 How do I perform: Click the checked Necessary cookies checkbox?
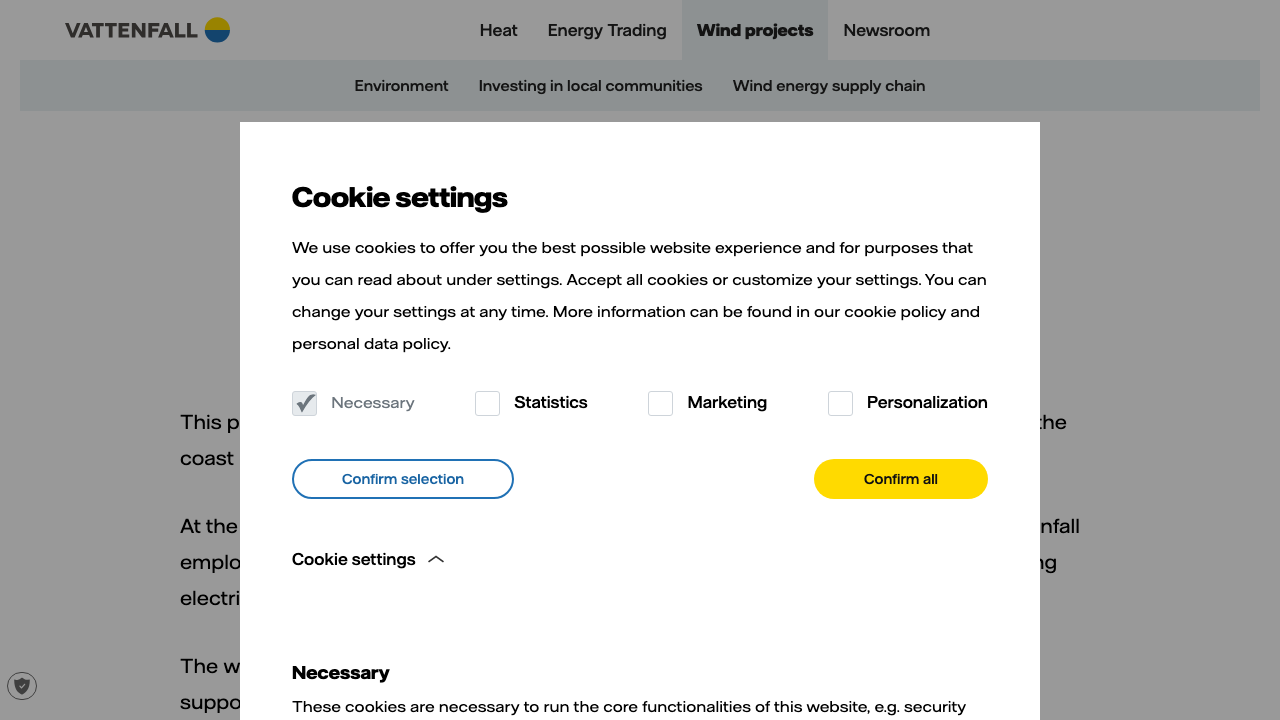click(304, 403)
